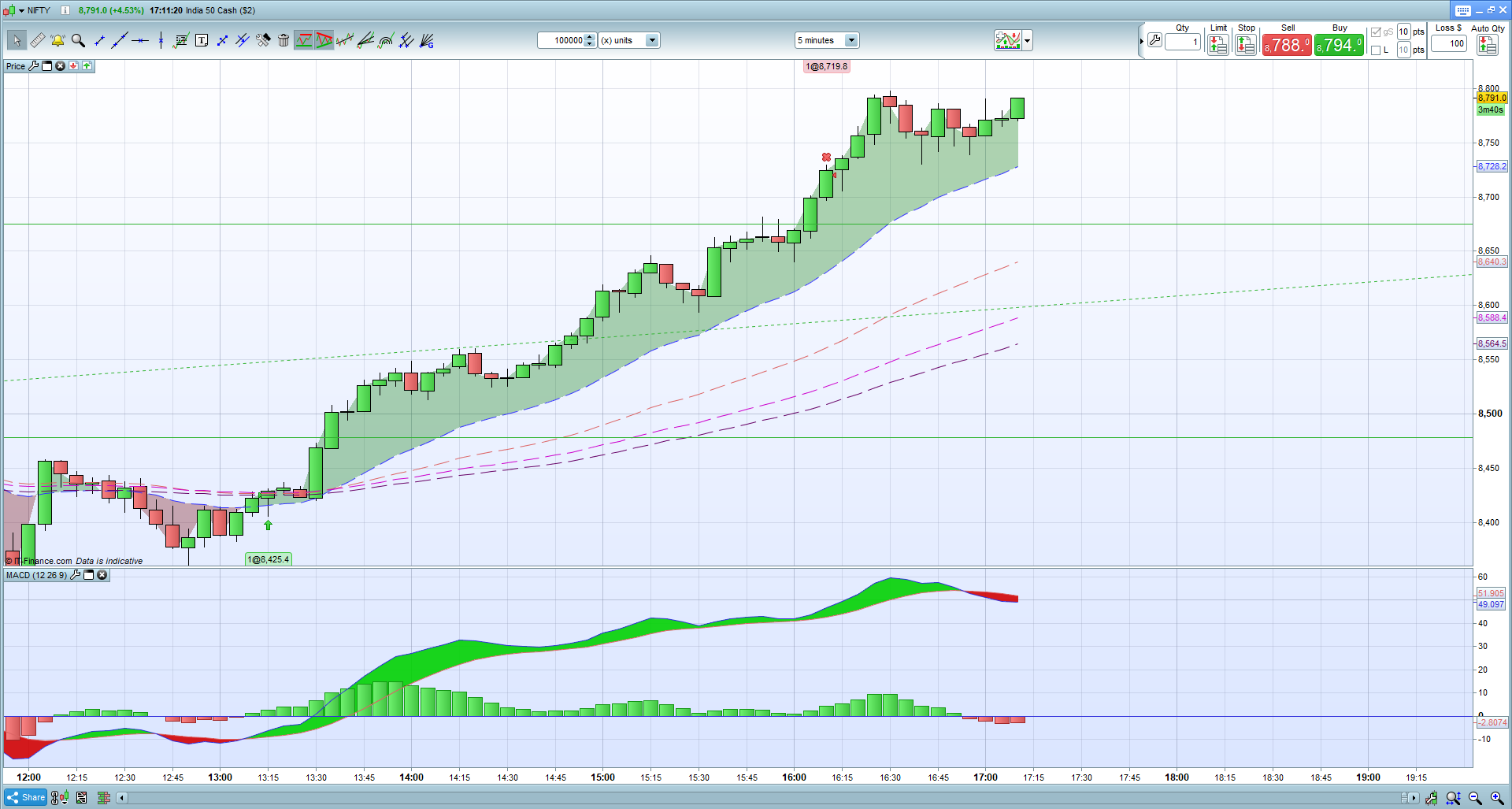Click the horizontal zoom reset magnifier icon
This screenshot has width=1512, height=809.
1453,798
